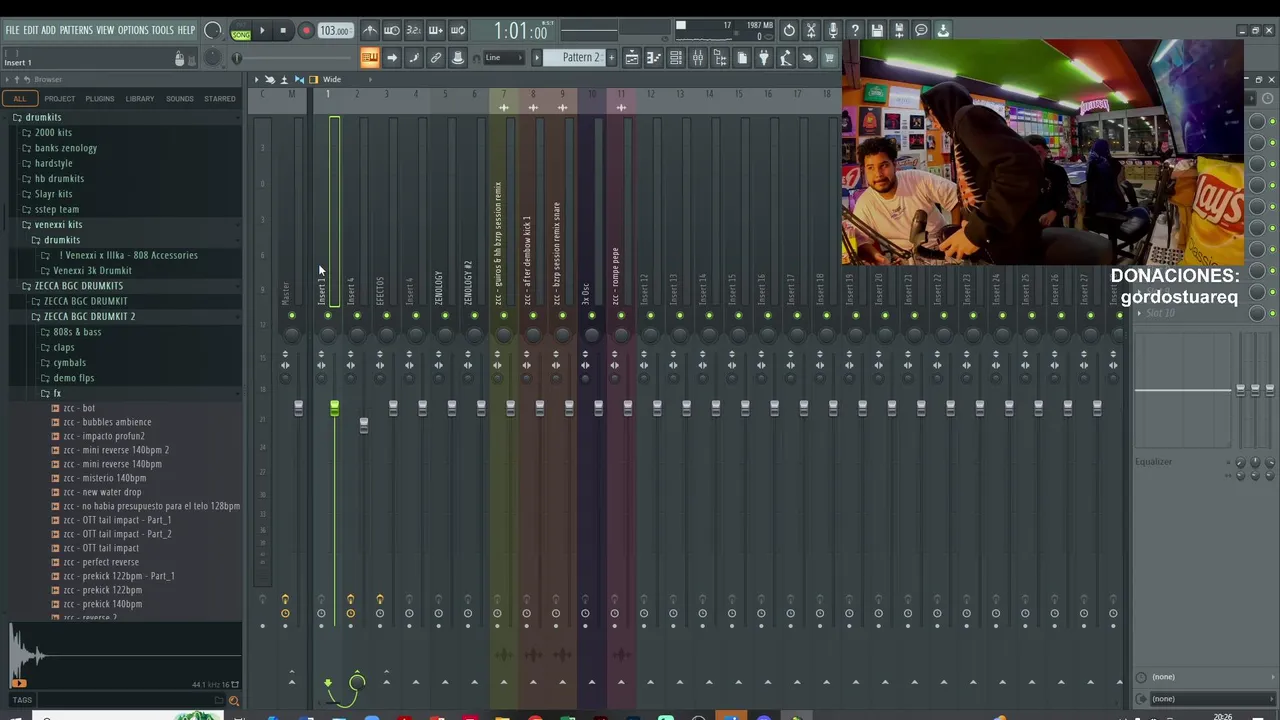
Task: Mute the ZENOLOGY mixer track
Action: (445, 316)
